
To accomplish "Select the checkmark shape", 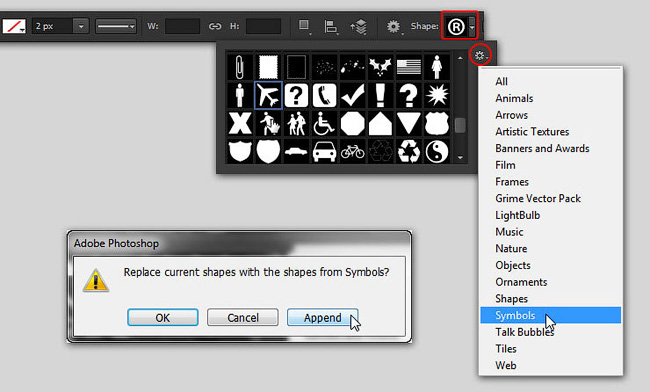I will [352, 95].
